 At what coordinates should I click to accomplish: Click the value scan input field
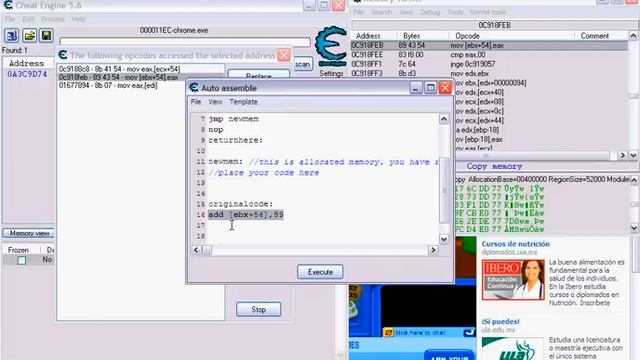tap(185, 42)
